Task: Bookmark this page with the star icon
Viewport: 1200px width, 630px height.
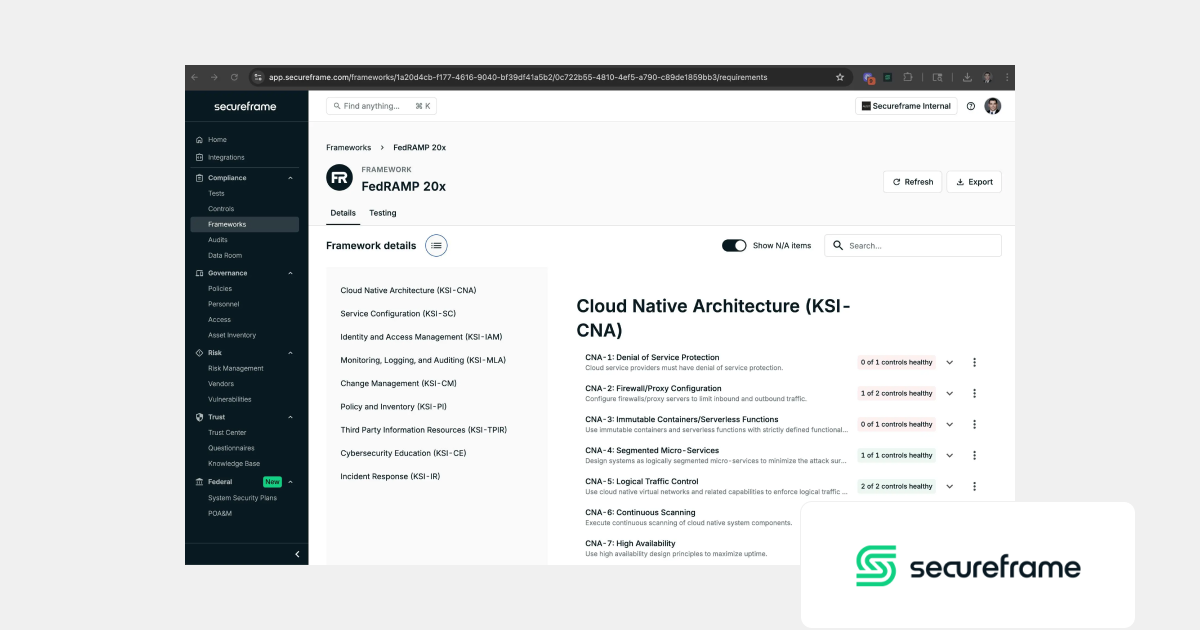Action: tap(840, 77)
